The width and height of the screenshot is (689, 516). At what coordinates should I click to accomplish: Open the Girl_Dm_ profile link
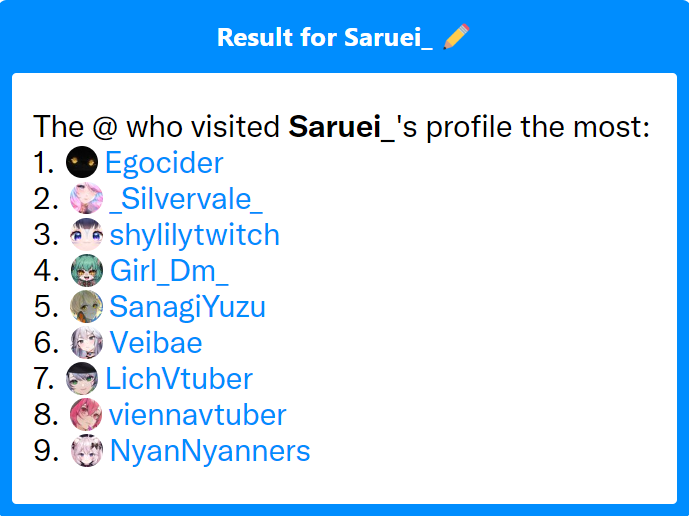(x=169, y=271)
